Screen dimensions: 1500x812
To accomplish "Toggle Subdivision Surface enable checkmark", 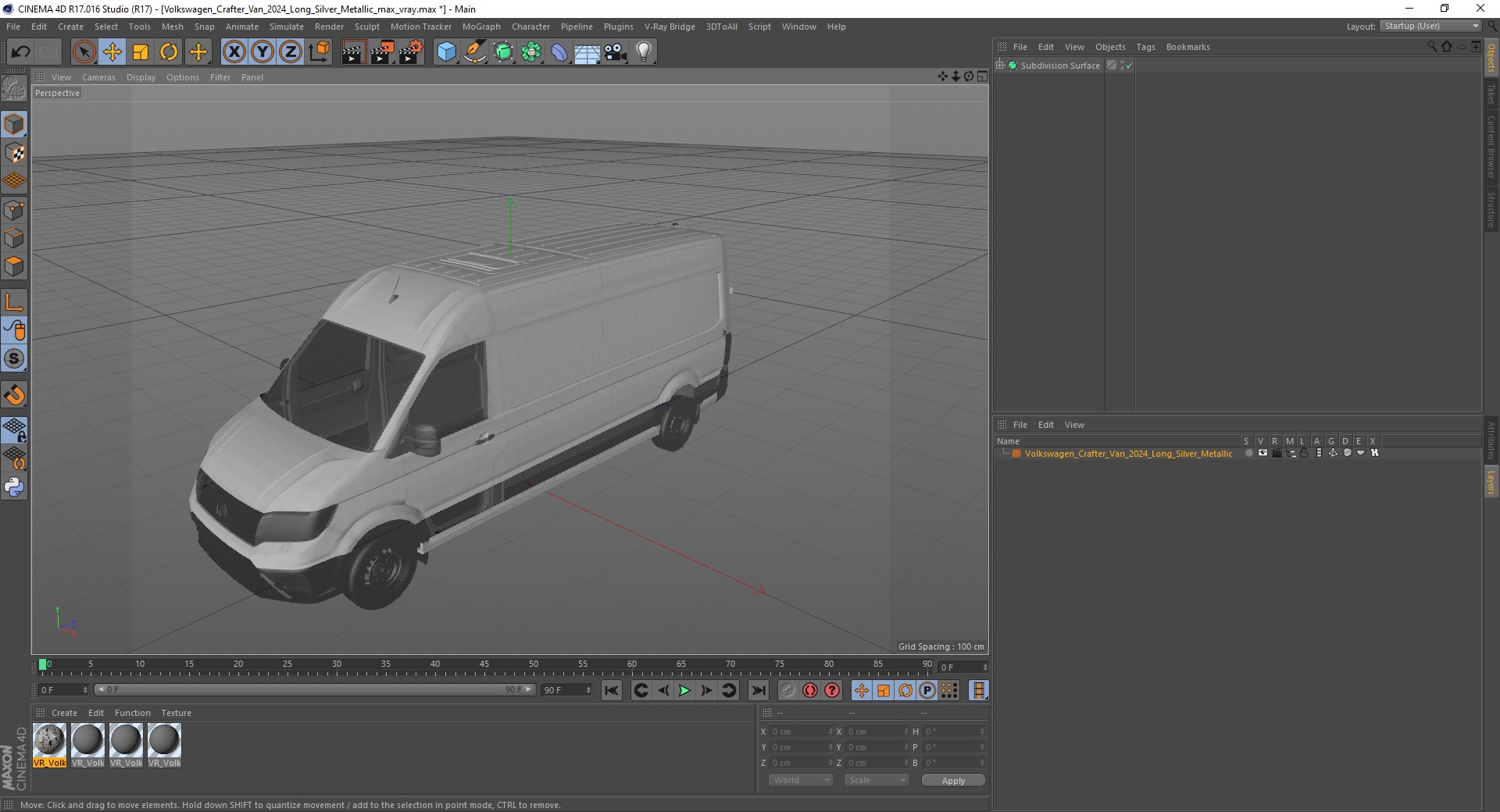I will pos(1129,66).
